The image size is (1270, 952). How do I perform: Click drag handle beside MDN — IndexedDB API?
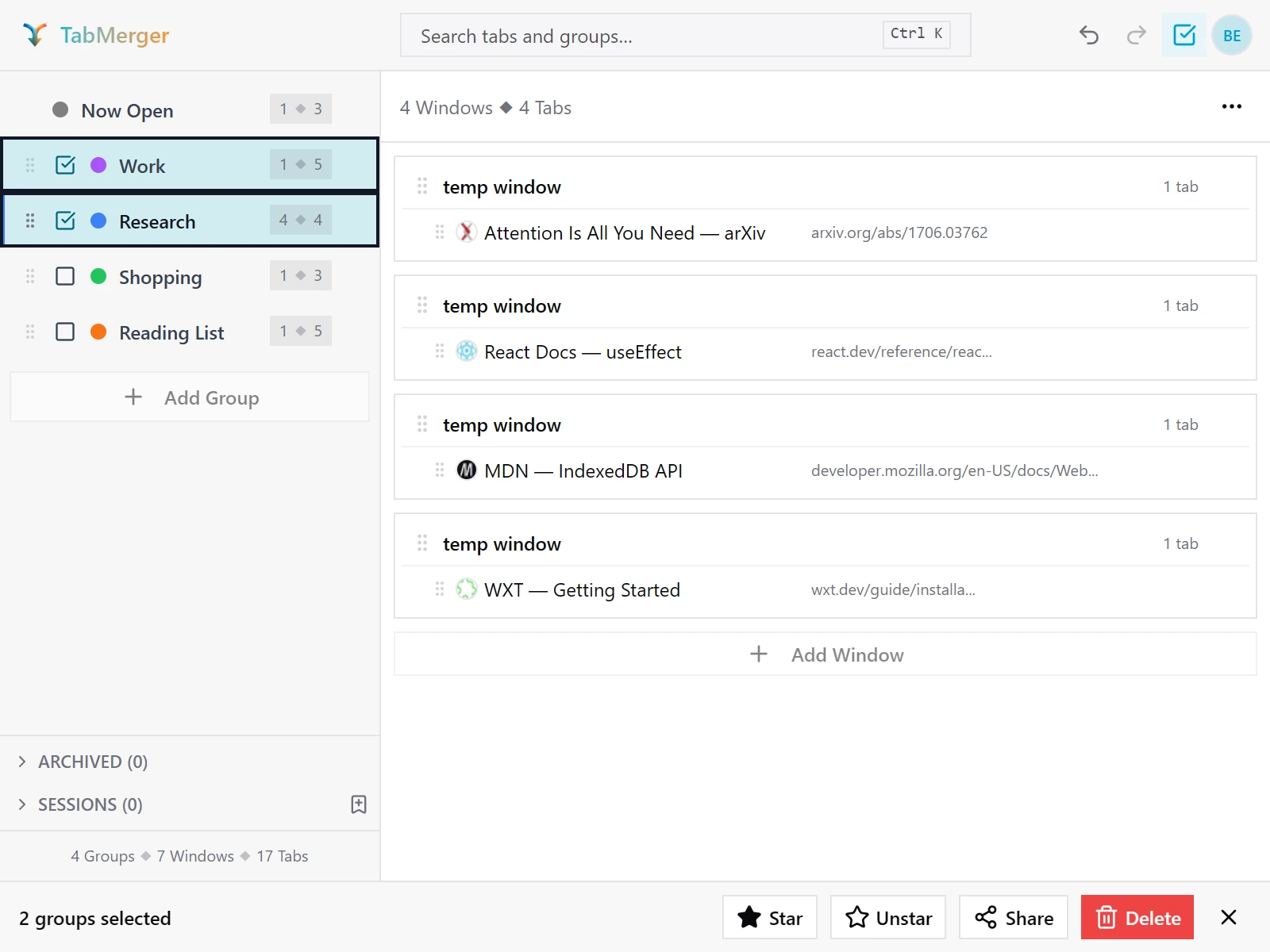click(x=440, y=470)
